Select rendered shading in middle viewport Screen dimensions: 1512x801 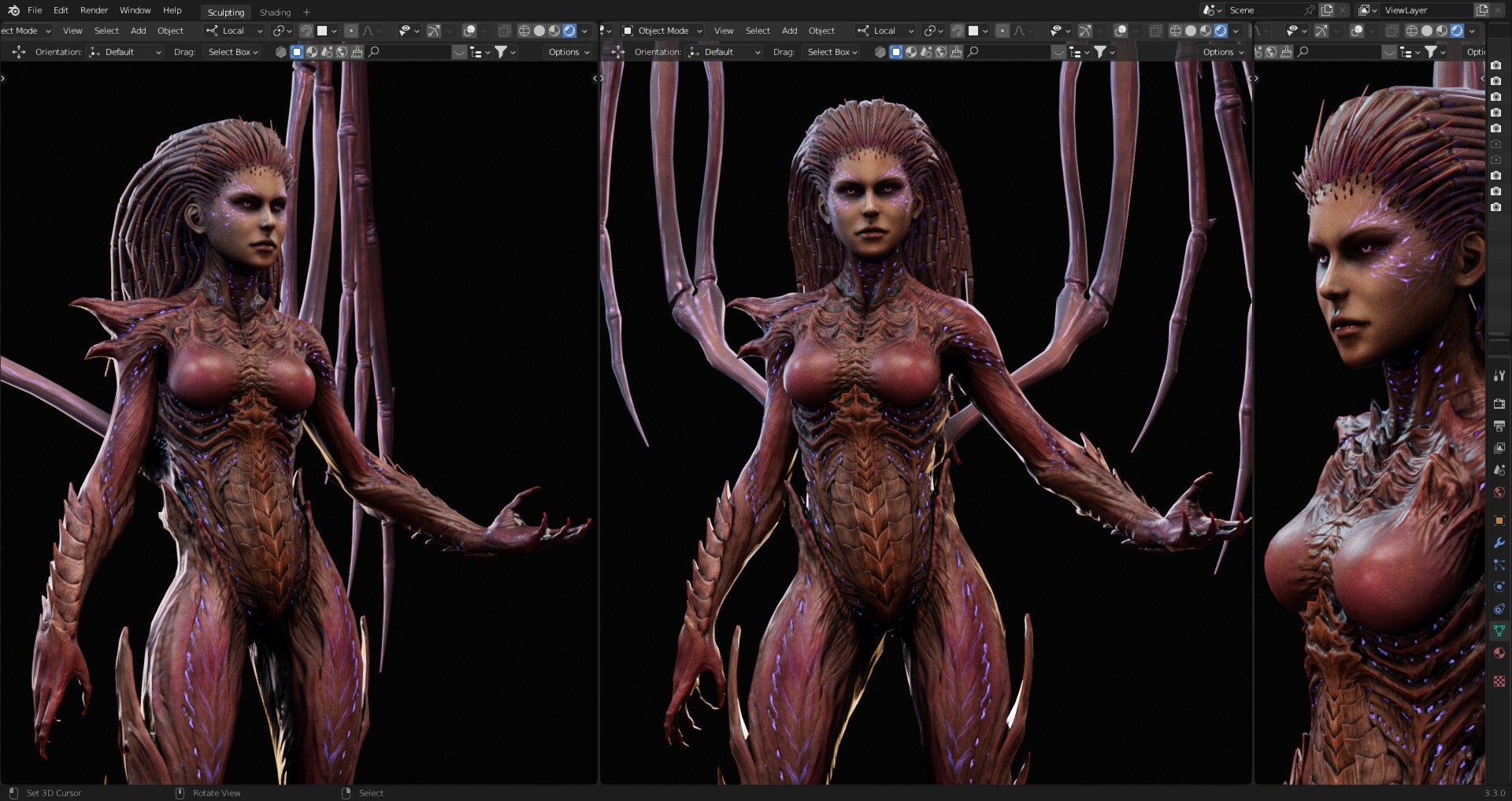(x=1221, y=31)
